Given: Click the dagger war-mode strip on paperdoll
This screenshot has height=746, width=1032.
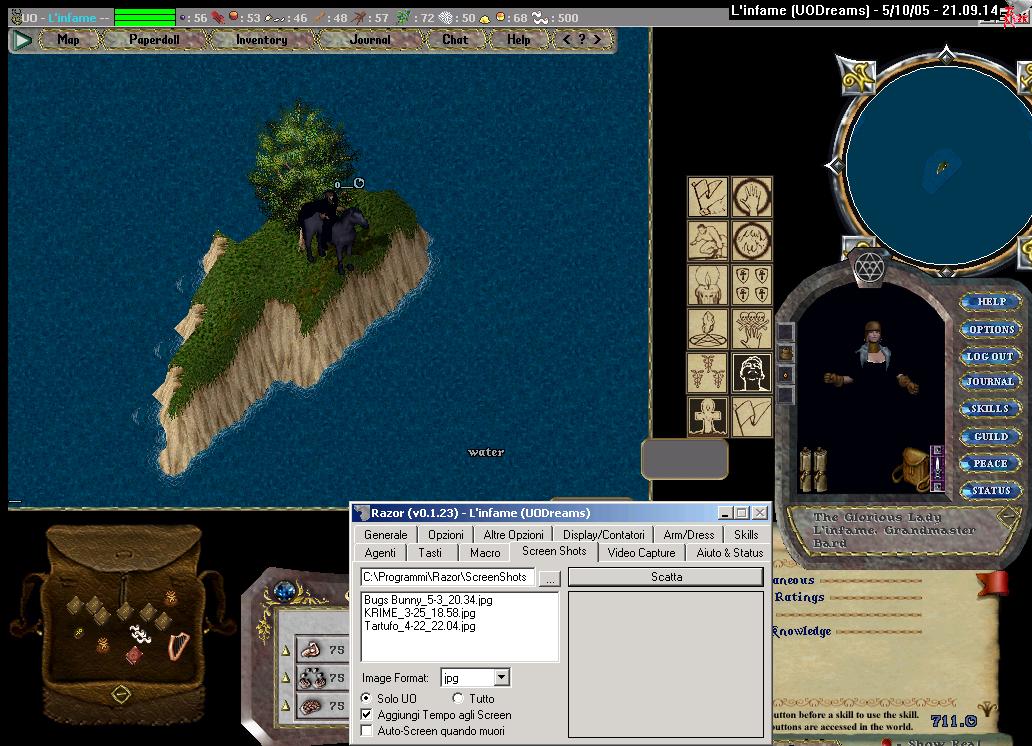Looking at the screenshot, I should (x=937, y=468).
